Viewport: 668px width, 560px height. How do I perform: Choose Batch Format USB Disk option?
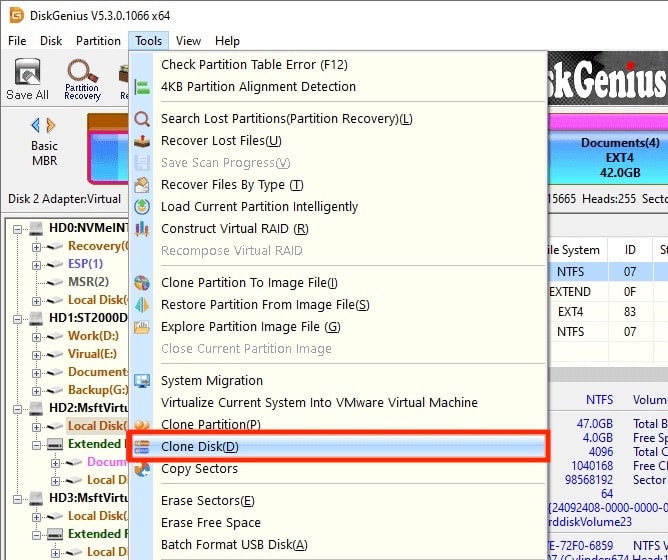(234, 545)
